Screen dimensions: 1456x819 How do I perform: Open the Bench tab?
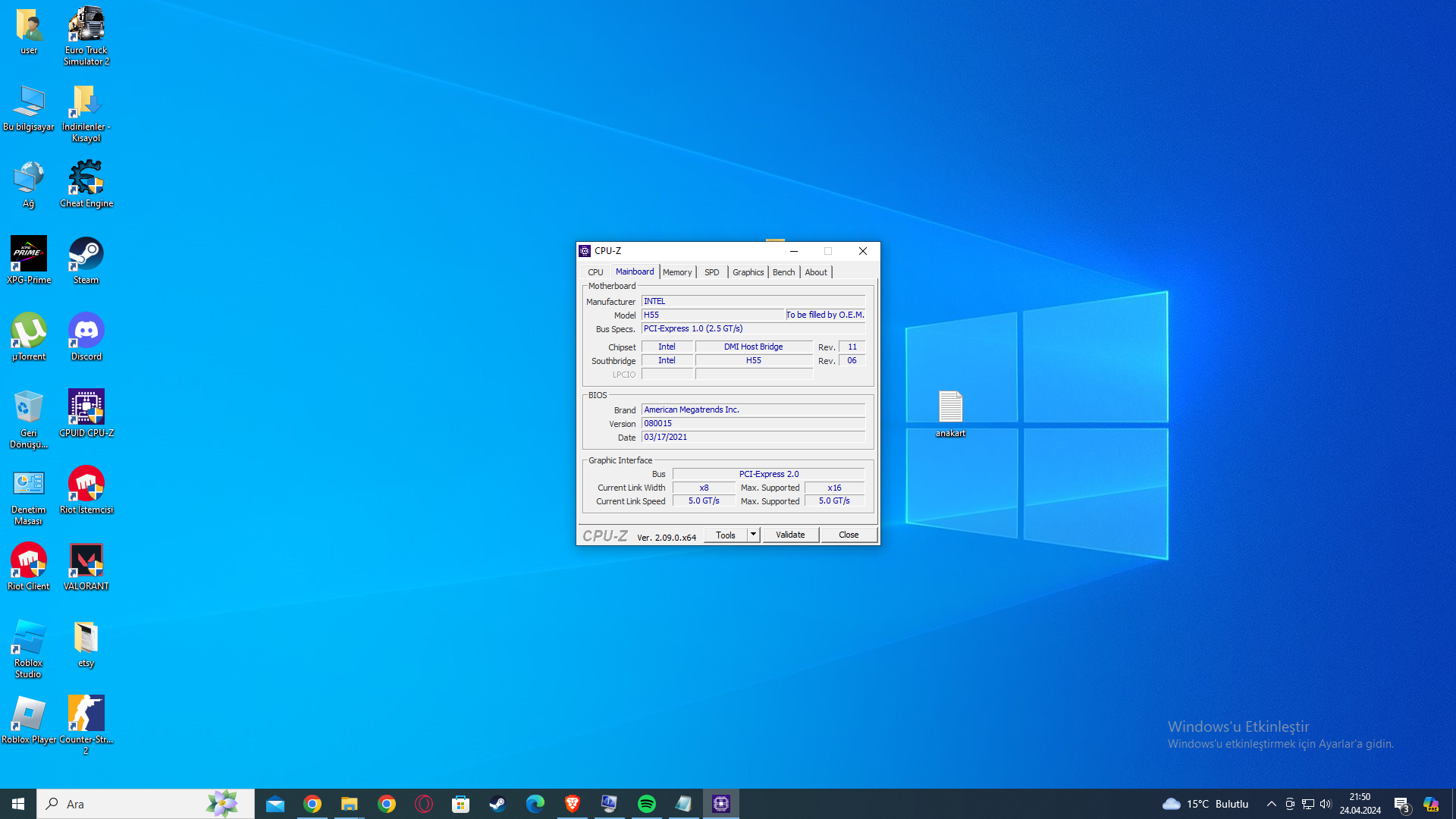coord(783,272)
